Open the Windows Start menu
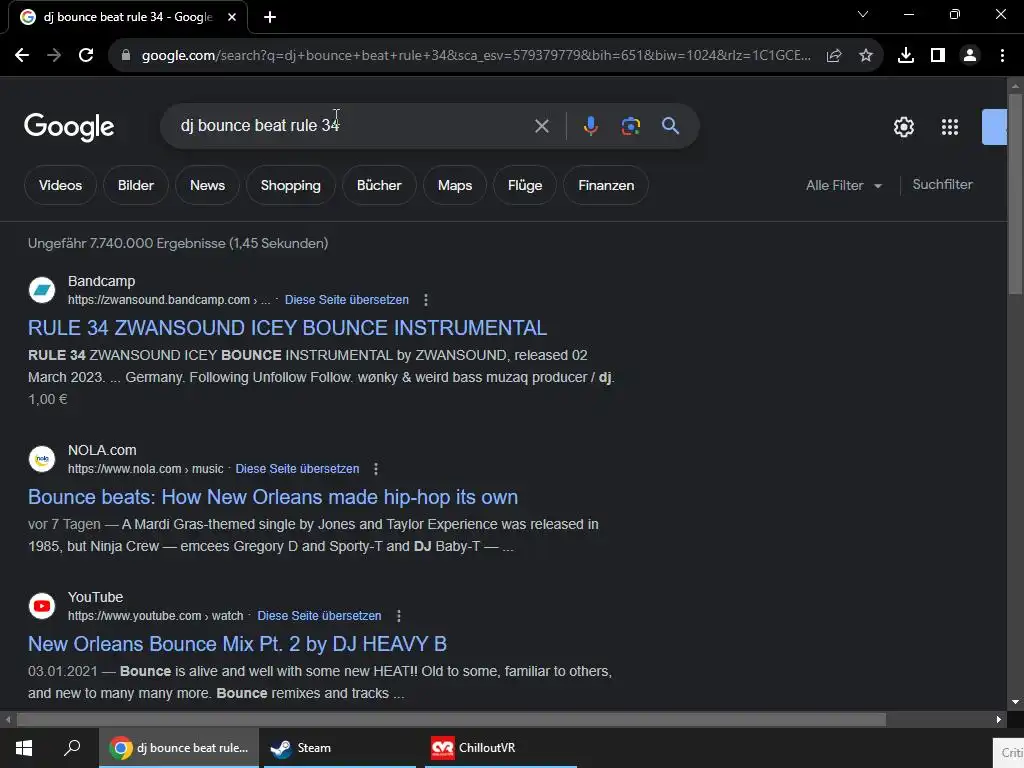The height and width of the screenshot is (768, 1024). pos(24,748)
